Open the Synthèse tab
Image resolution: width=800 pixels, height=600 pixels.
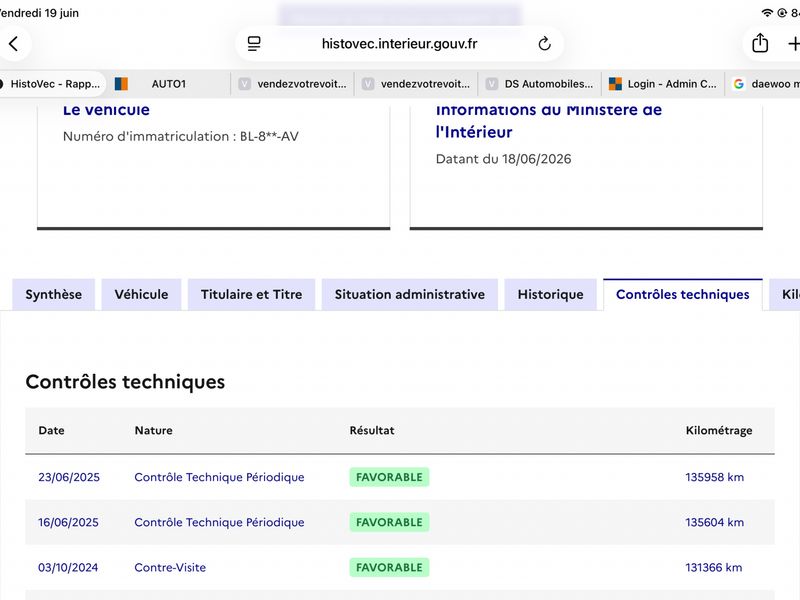click(54, 294)
